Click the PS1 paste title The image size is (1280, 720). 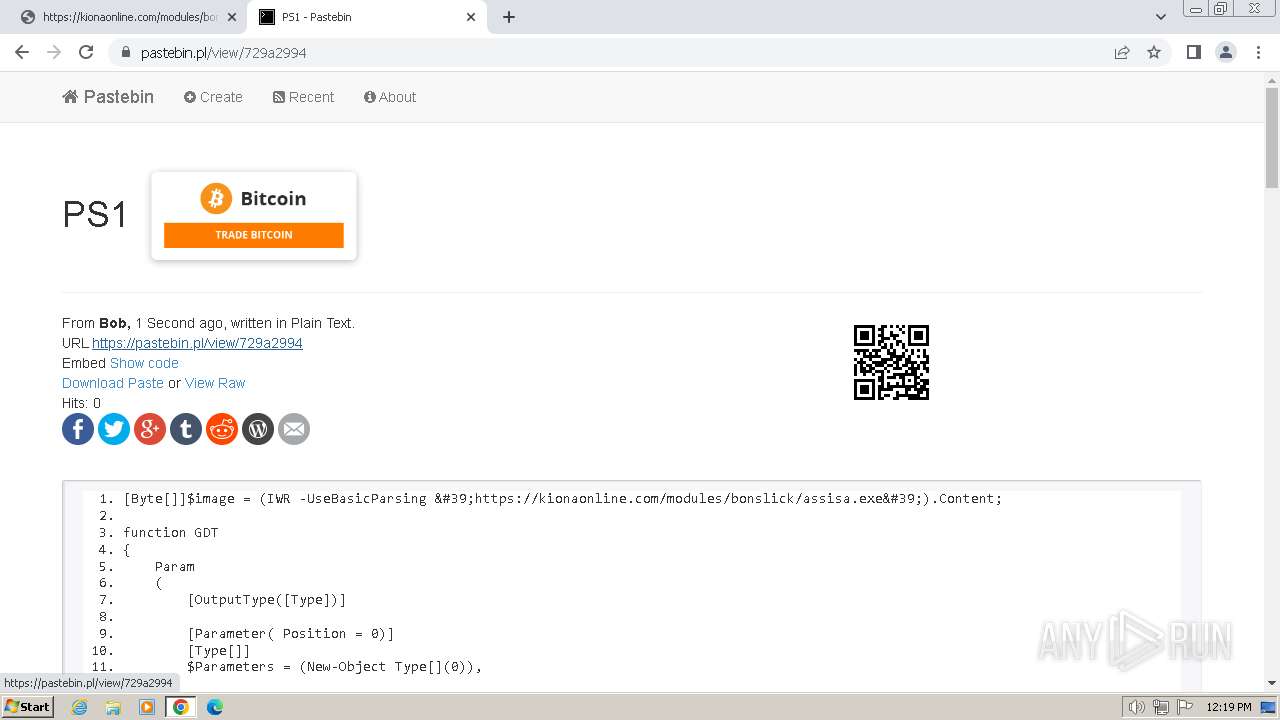[x=95, y=215]
